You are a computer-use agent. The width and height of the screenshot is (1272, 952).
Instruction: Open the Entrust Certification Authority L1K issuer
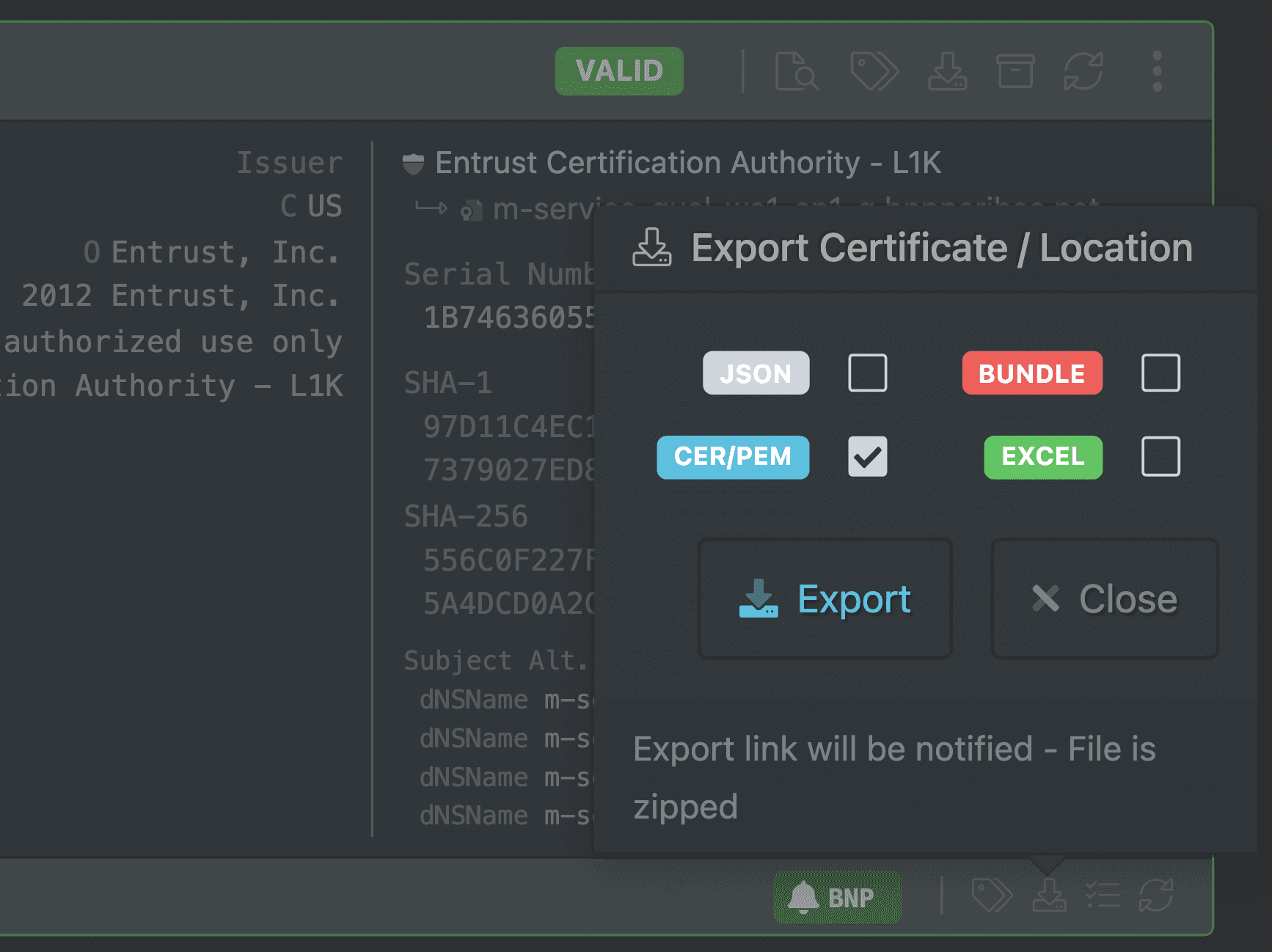tap(687, 163)
